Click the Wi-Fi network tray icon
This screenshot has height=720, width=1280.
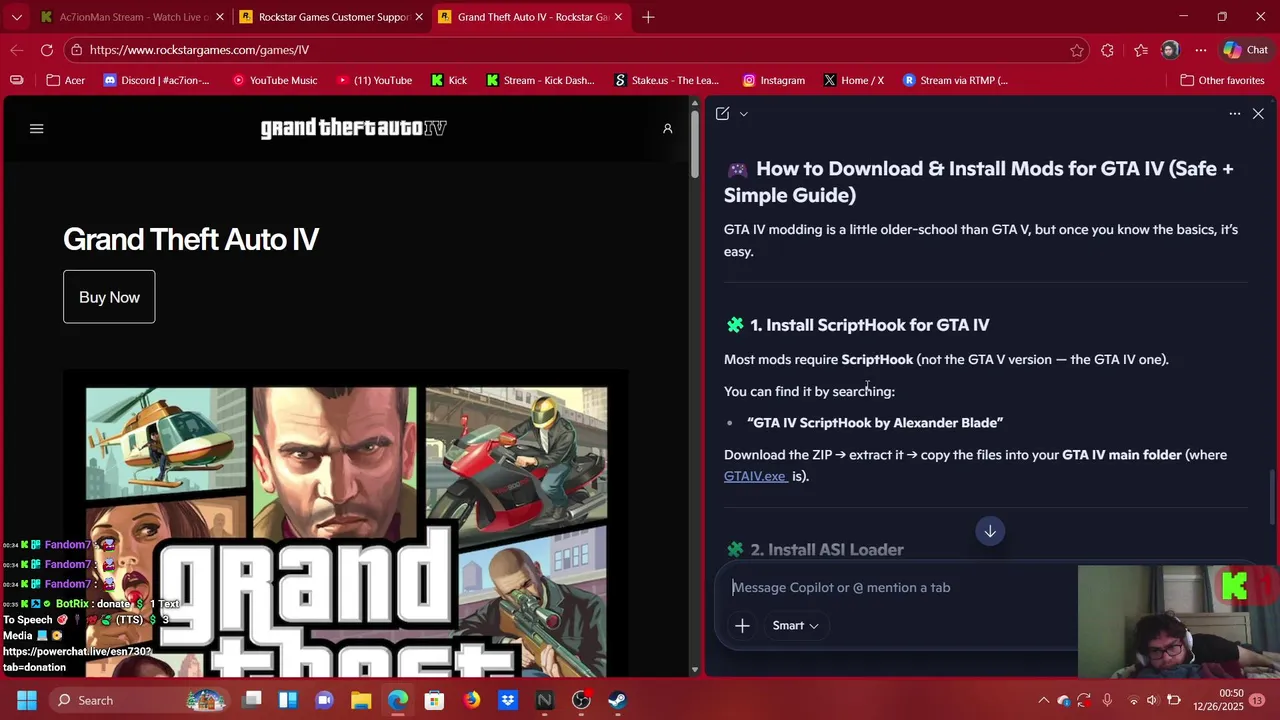click(1132, 700)
